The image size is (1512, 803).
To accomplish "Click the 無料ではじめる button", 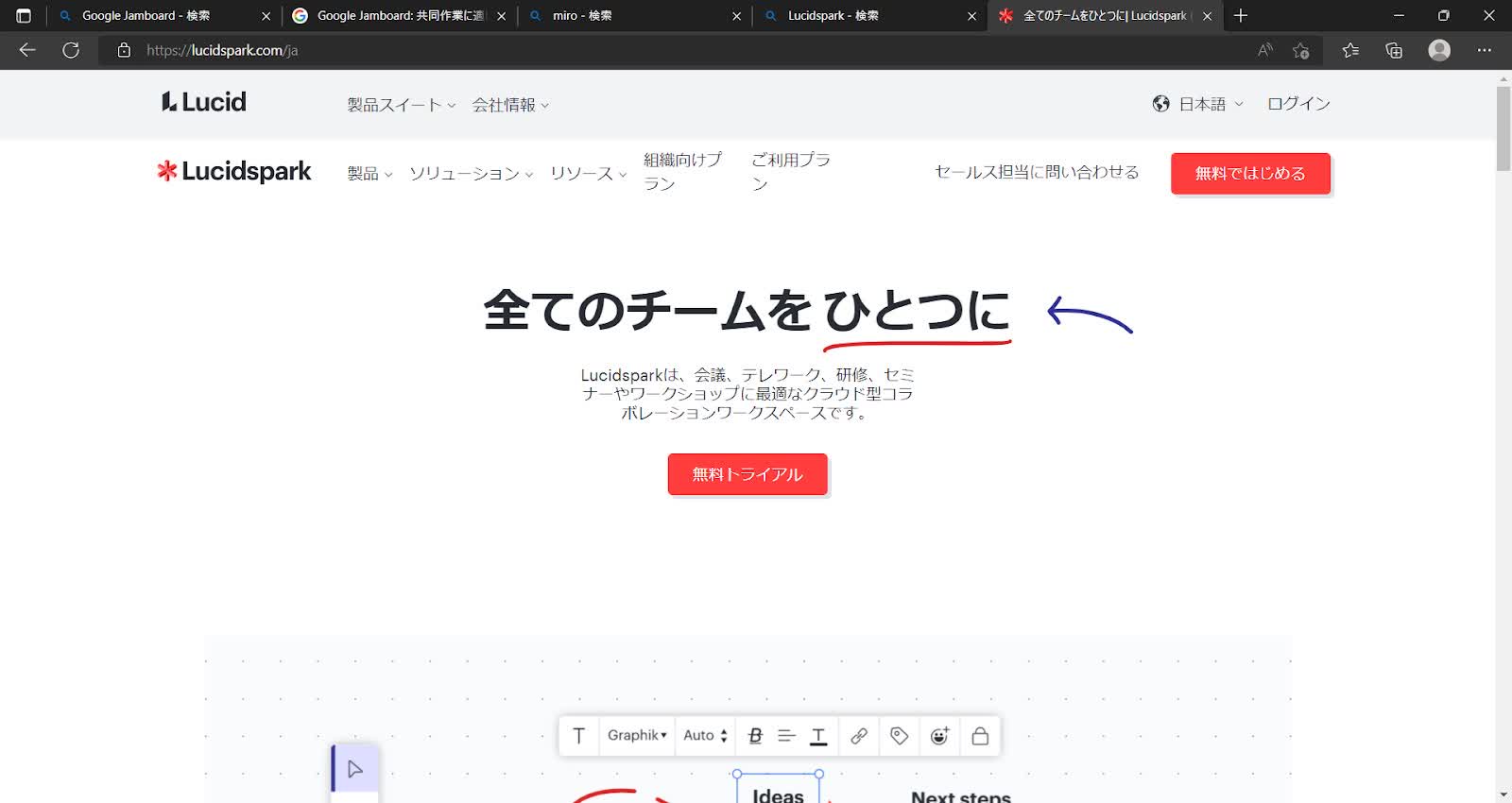I will (x=1250, y=174).
